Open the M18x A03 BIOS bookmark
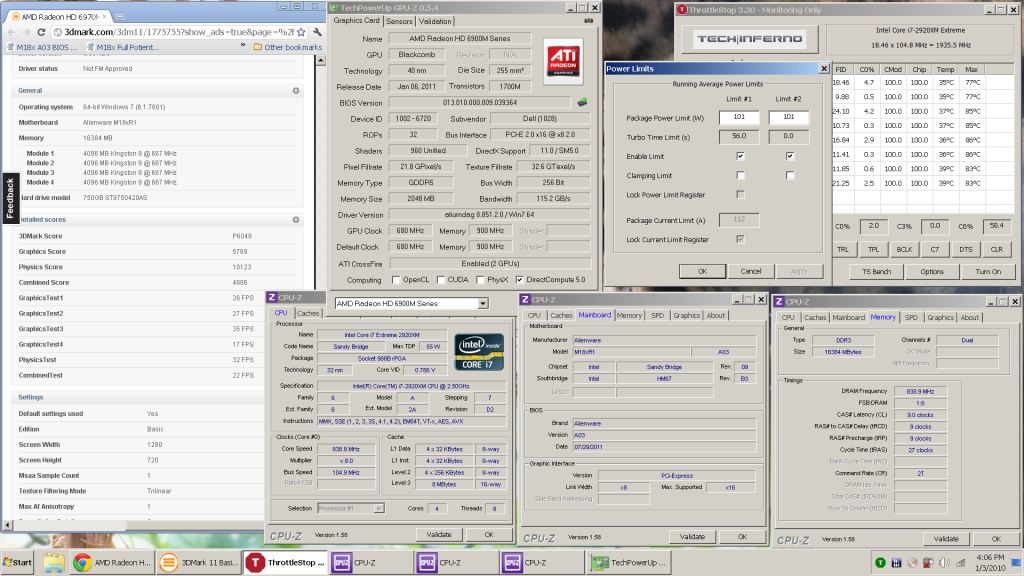The image size is (1024, 576). [42, 47]
